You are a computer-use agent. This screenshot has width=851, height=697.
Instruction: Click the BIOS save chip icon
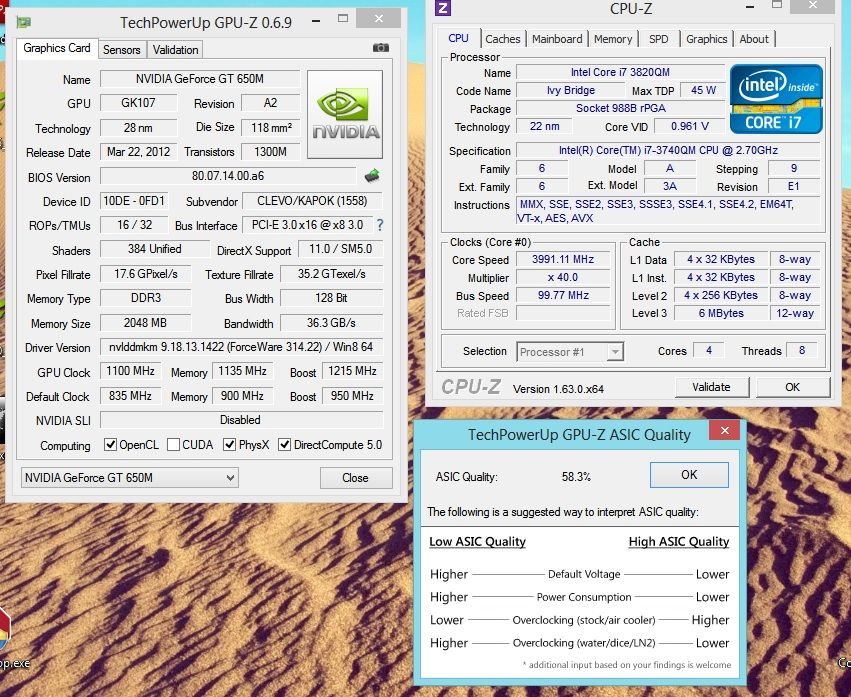(x=372, y=176)
